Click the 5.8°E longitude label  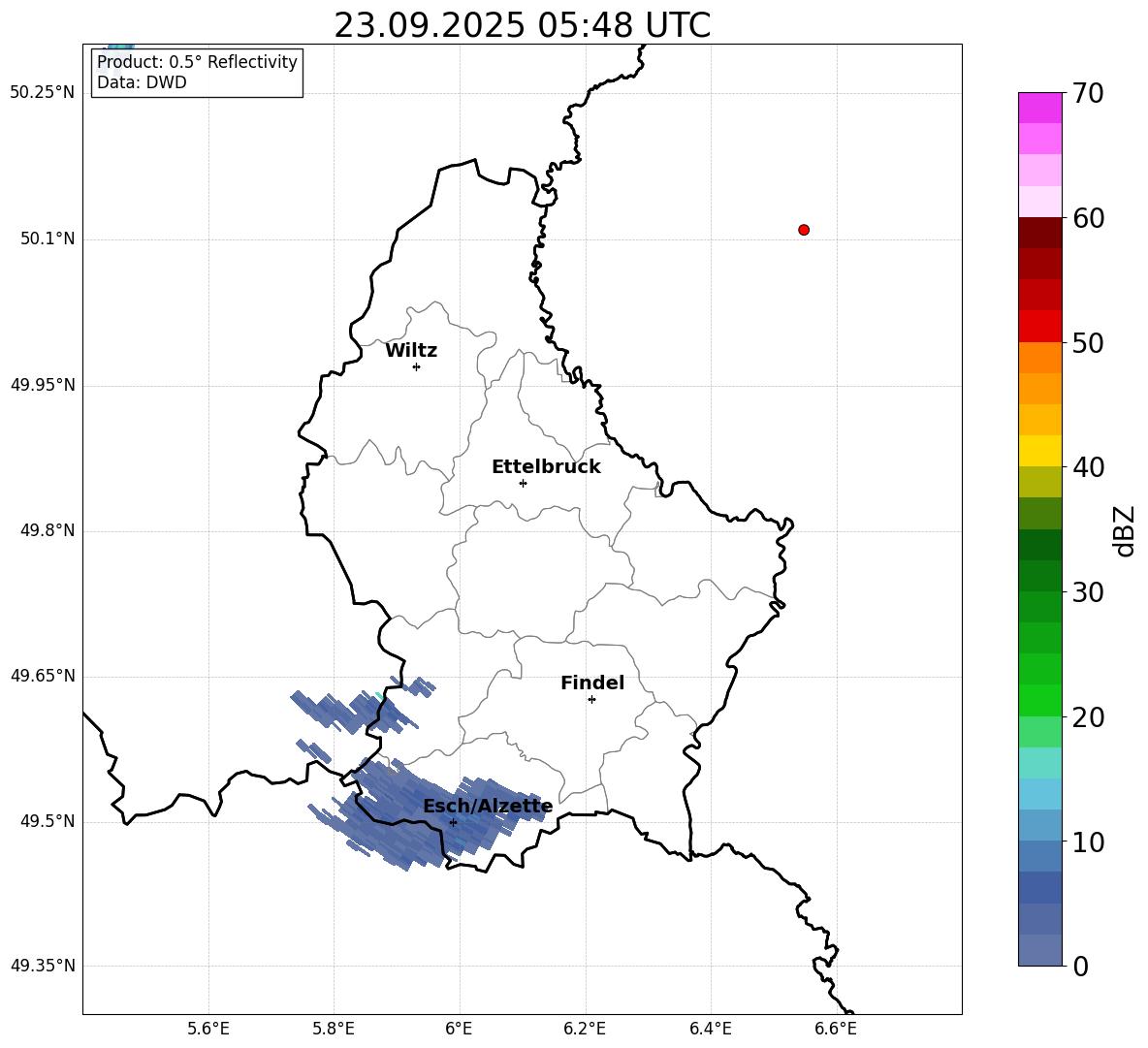(x=334, y=1029)
